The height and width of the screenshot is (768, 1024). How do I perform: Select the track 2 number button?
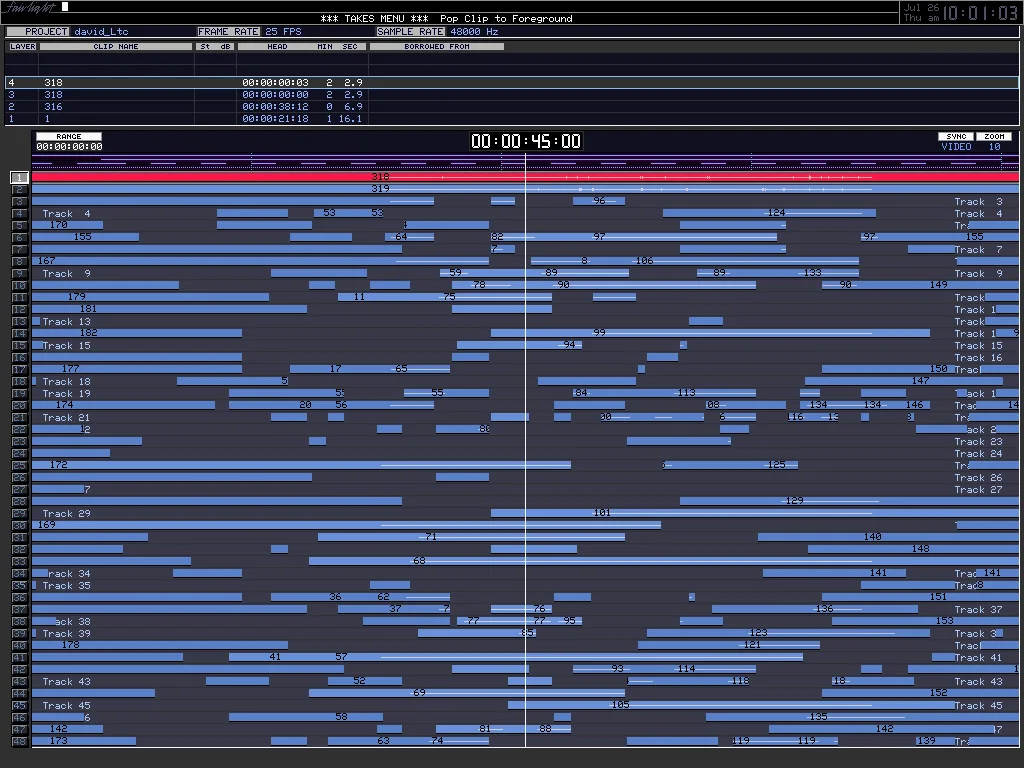pyautogui.click(x=20, y=189)
